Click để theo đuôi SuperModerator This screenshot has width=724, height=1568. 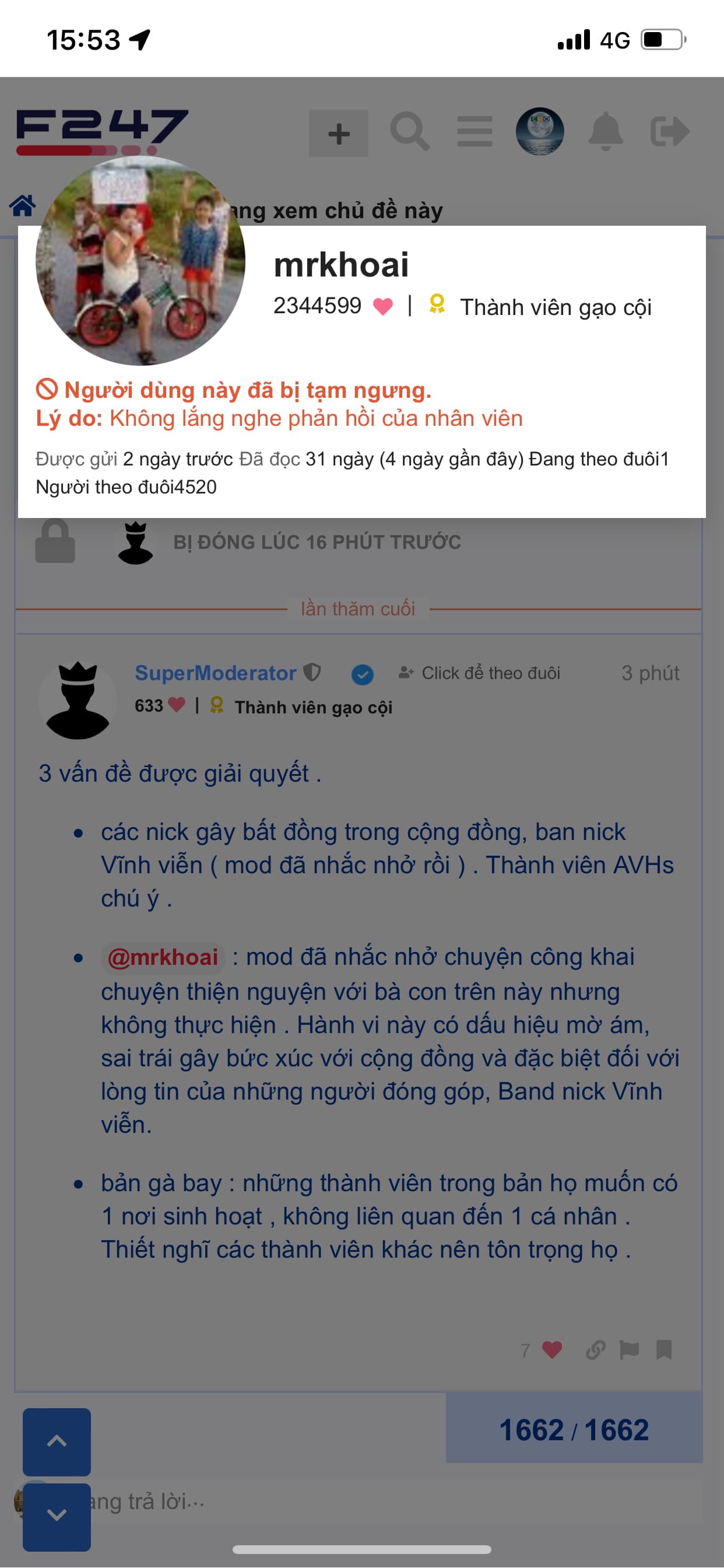click(479, 673)
